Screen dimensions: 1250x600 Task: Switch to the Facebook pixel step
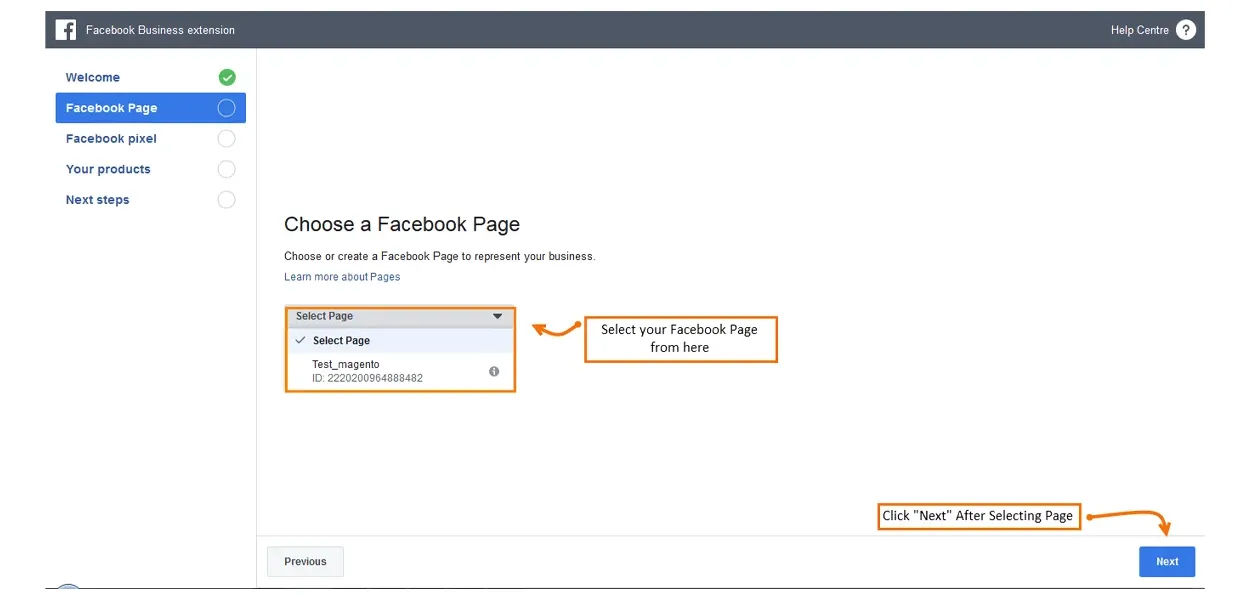pos(111,139)
